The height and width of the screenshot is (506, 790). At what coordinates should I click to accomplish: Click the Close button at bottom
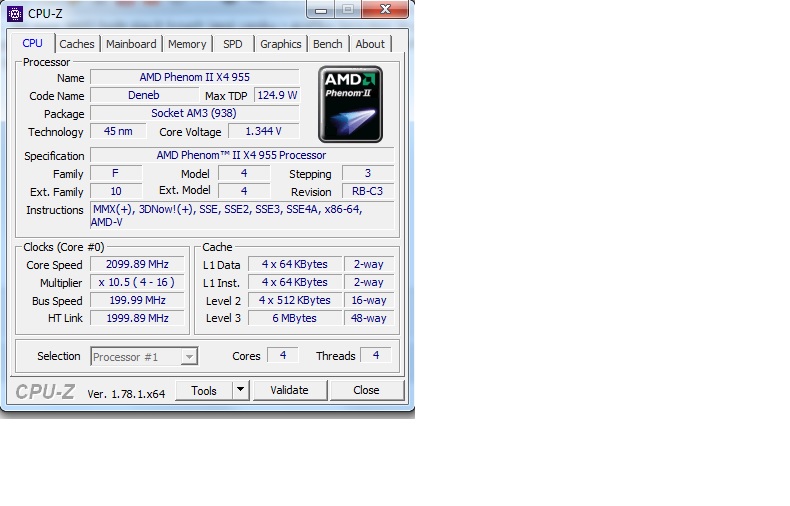click(366, 390)
